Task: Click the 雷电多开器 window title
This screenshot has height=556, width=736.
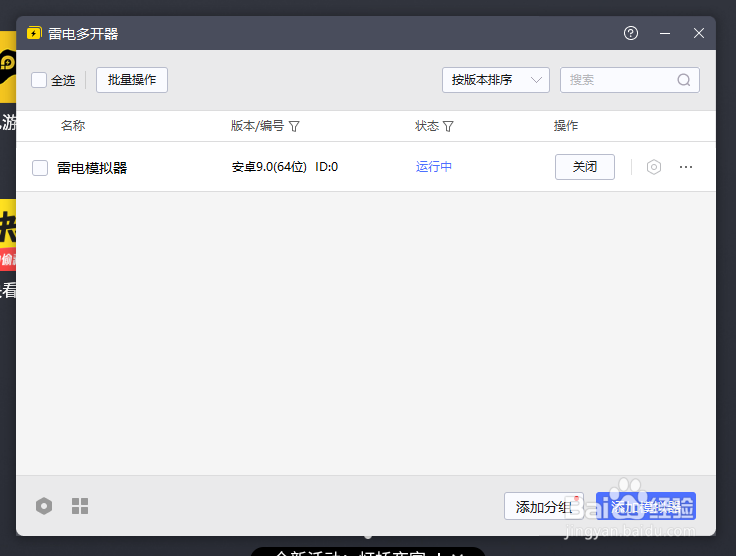Action: (83, 34)
